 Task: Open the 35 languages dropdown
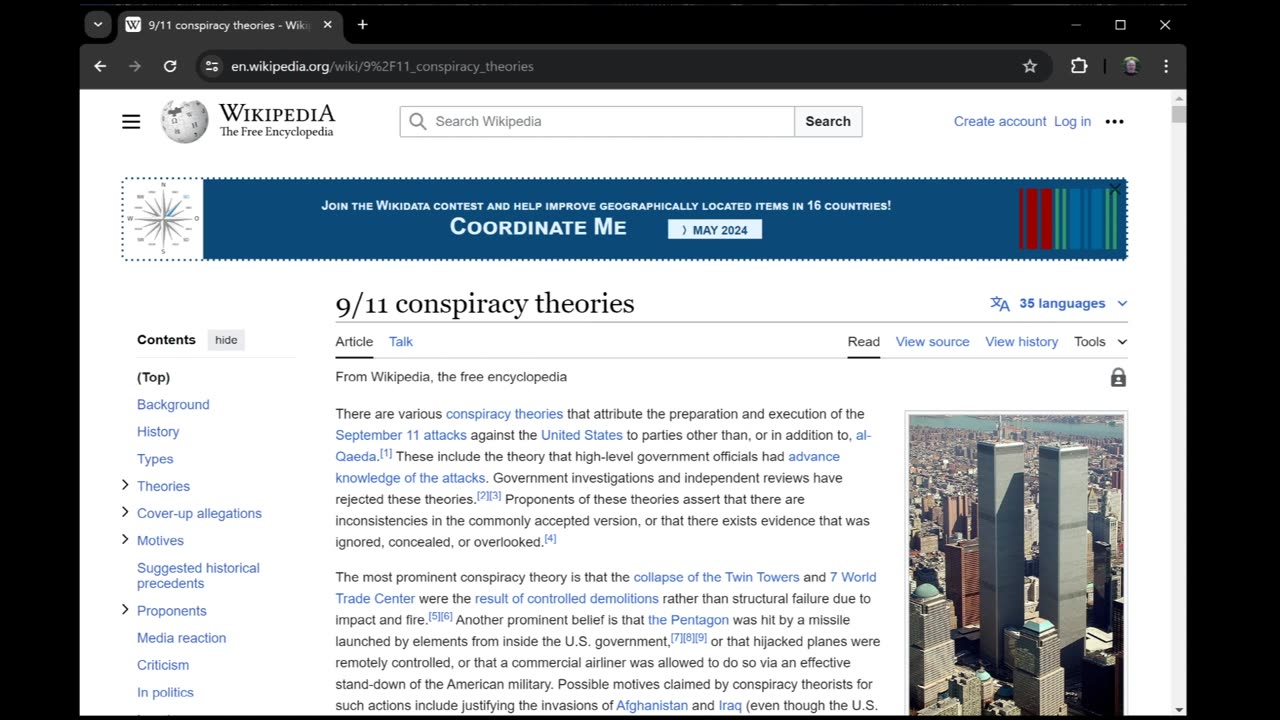click(x=1073, y=303)
